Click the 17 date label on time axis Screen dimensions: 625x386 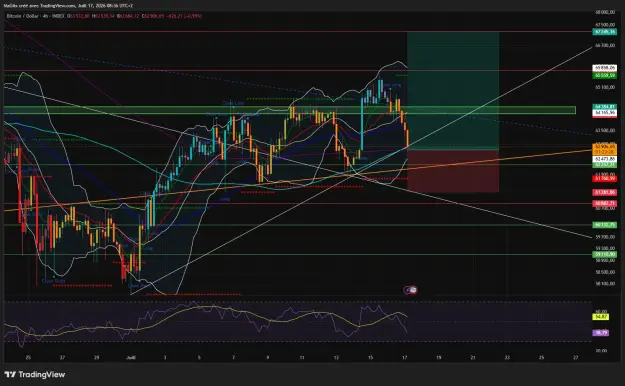pyautogui.click(x=405, y=358)
